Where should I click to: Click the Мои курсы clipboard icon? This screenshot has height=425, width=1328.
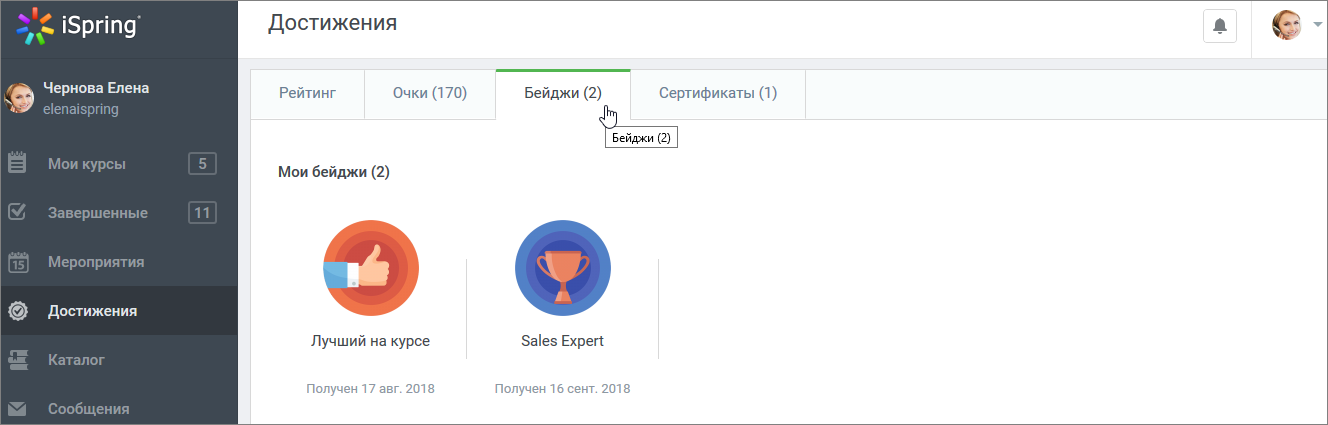click(17, 164)
